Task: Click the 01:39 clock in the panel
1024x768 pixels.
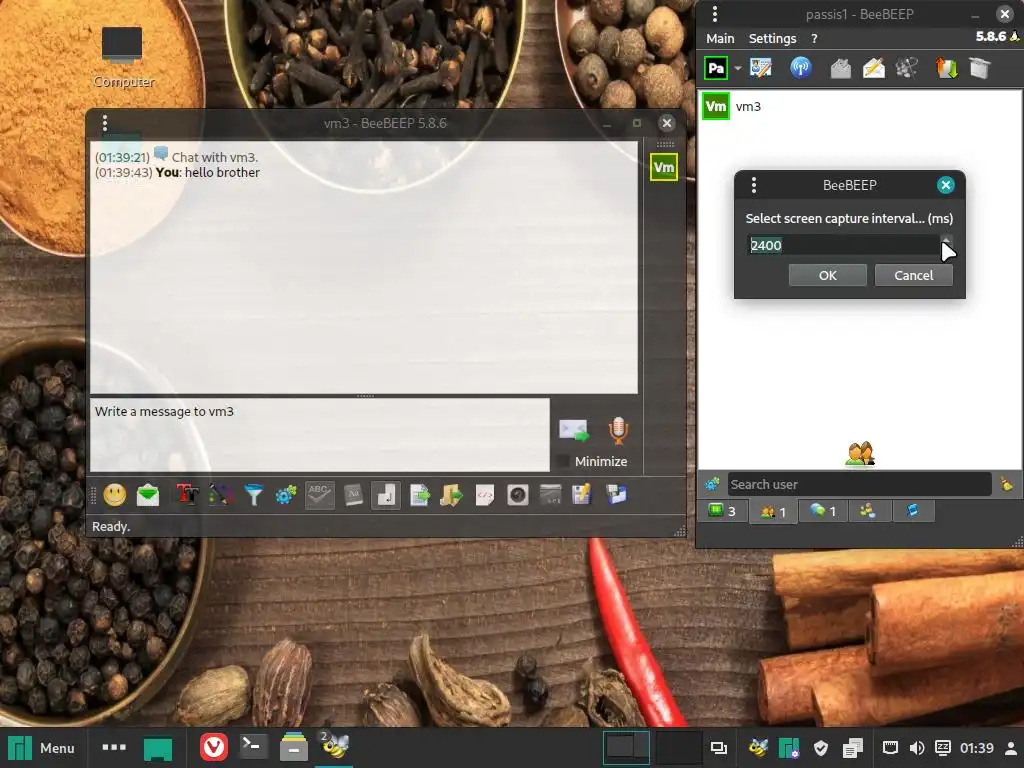Action: 976,748
